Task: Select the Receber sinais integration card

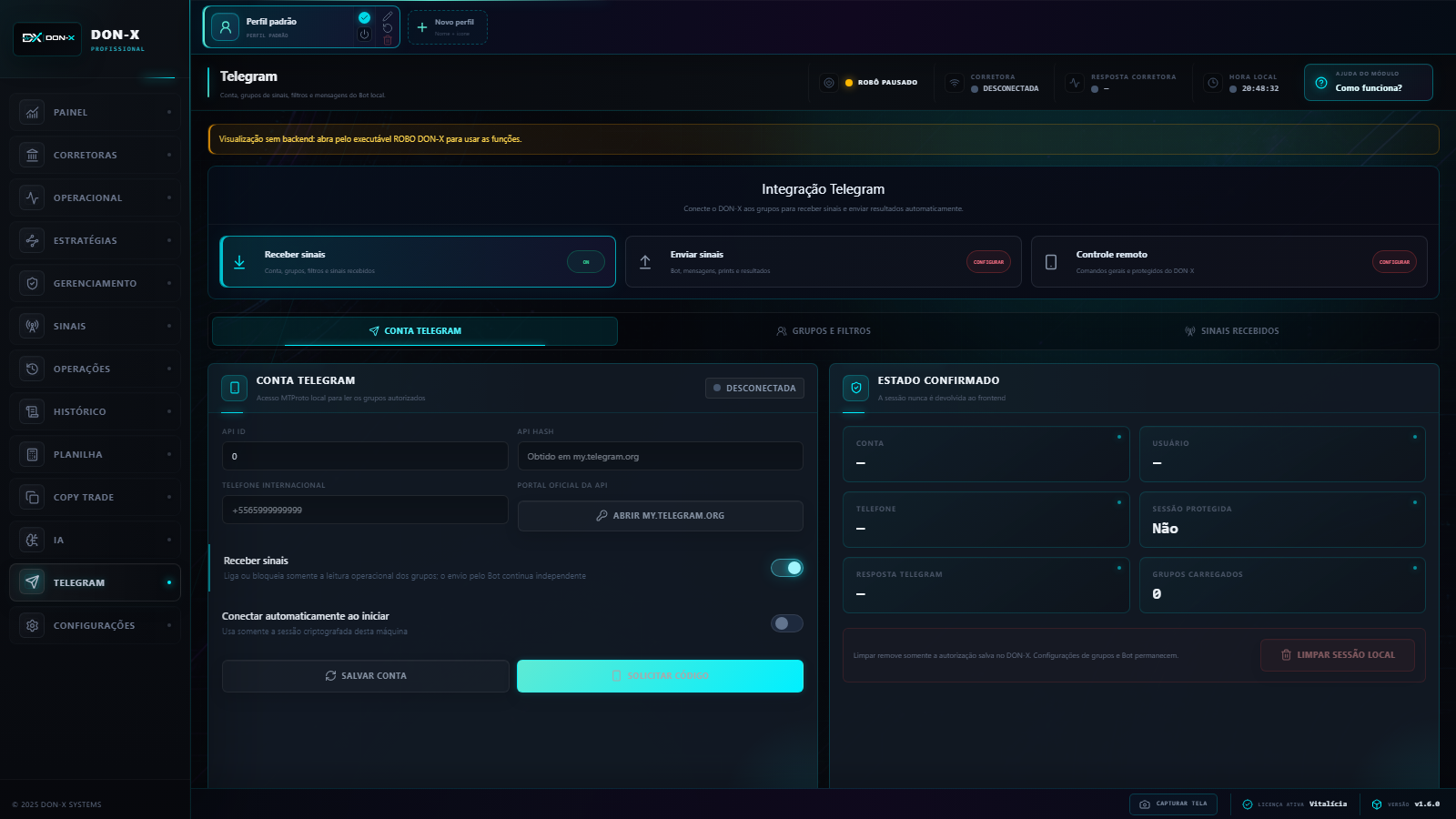Action: 418,262
